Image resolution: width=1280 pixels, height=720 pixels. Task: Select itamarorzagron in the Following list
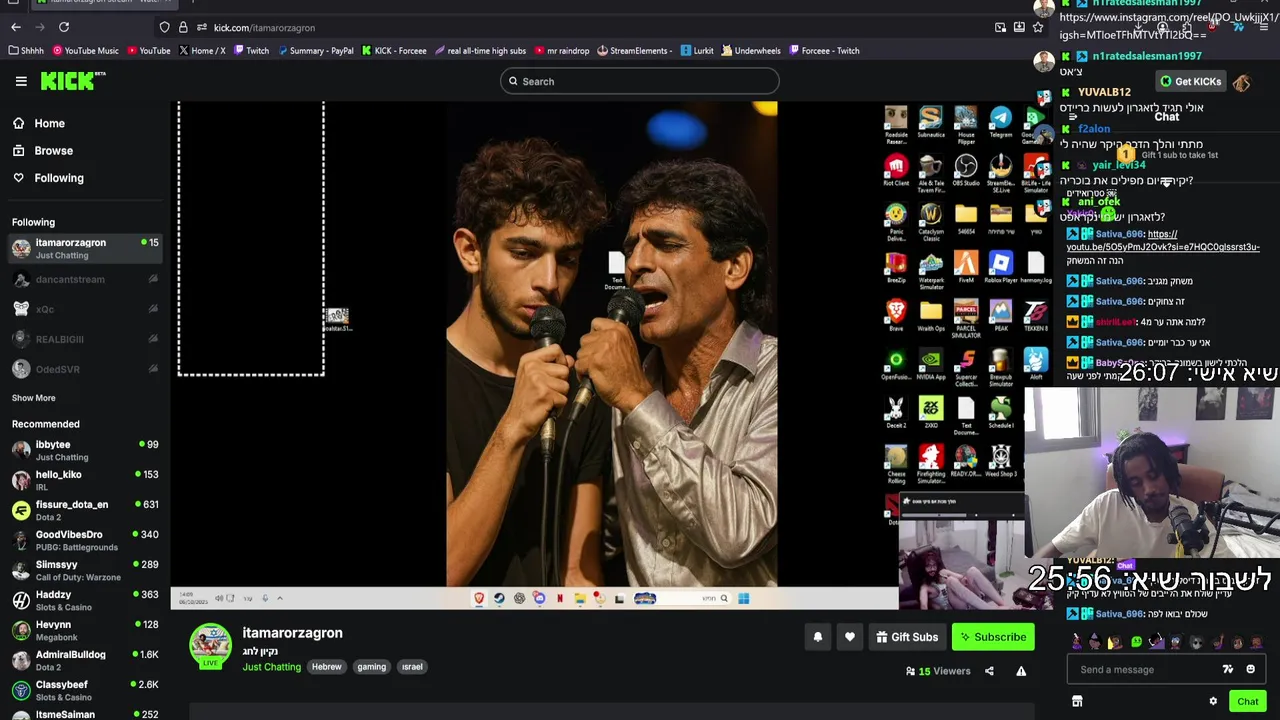(85, 248)
